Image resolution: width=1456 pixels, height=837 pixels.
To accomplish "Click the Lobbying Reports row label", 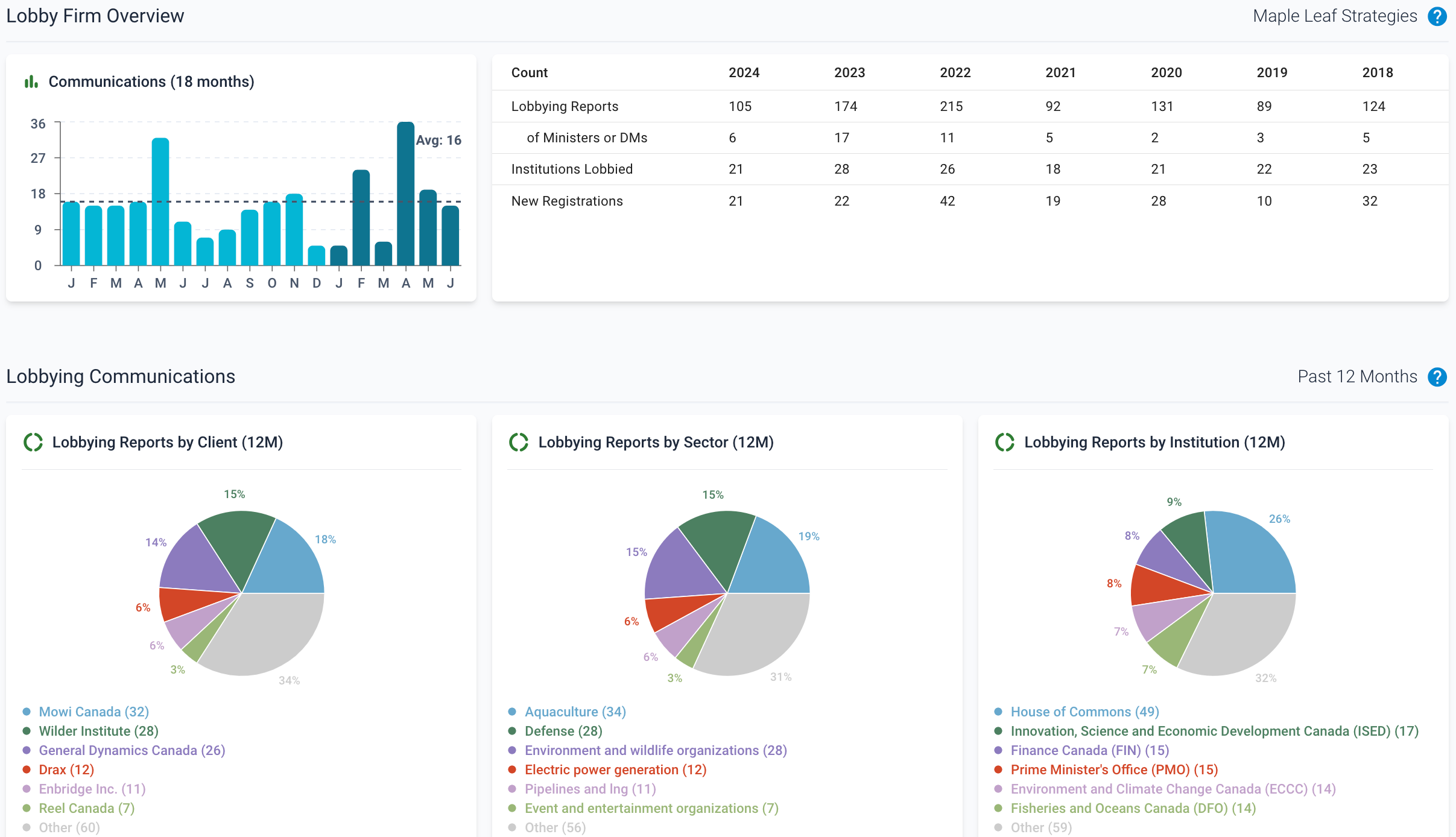I will pos(565,106).
